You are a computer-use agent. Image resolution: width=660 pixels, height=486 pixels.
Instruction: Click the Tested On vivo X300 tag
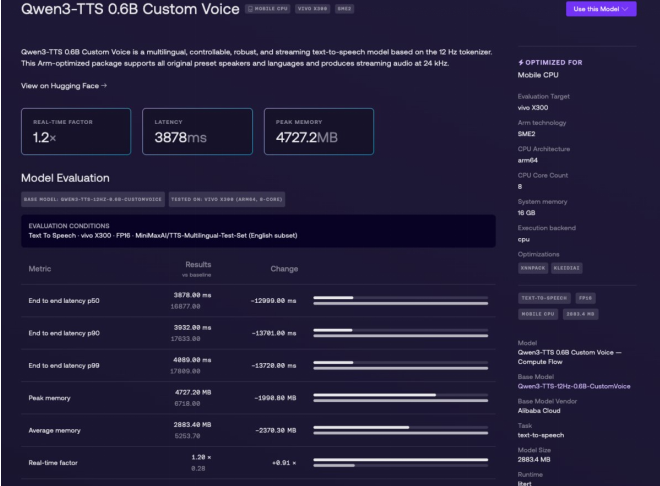227,199
